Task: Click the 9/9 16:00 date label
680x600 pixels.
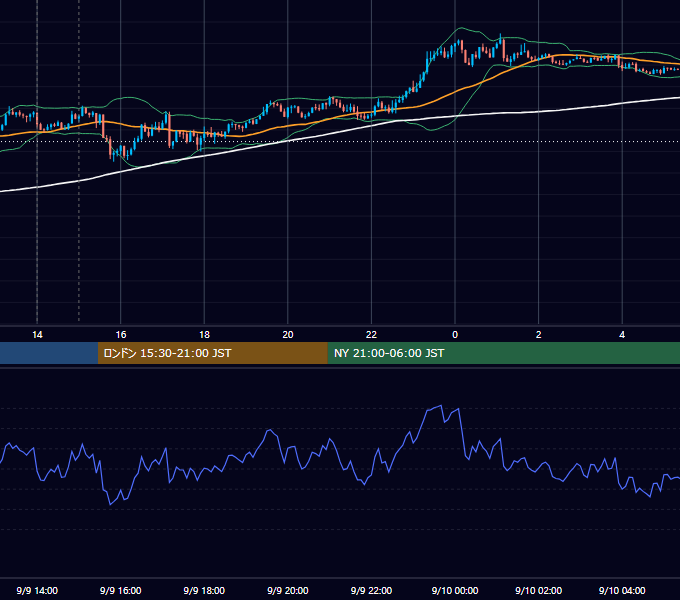Action: click(x=121, y=590)
